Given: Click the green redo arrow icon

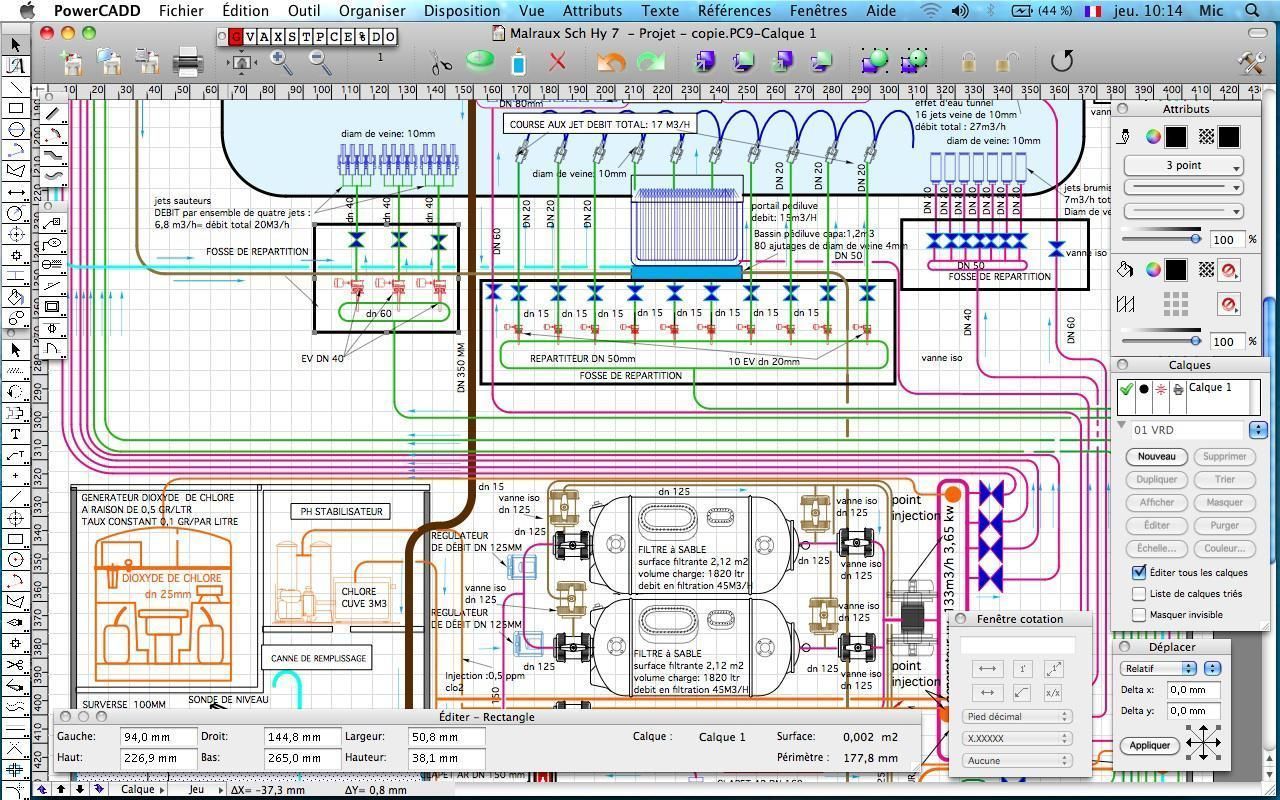Looking at the screenshot, I should click(651, 62).
